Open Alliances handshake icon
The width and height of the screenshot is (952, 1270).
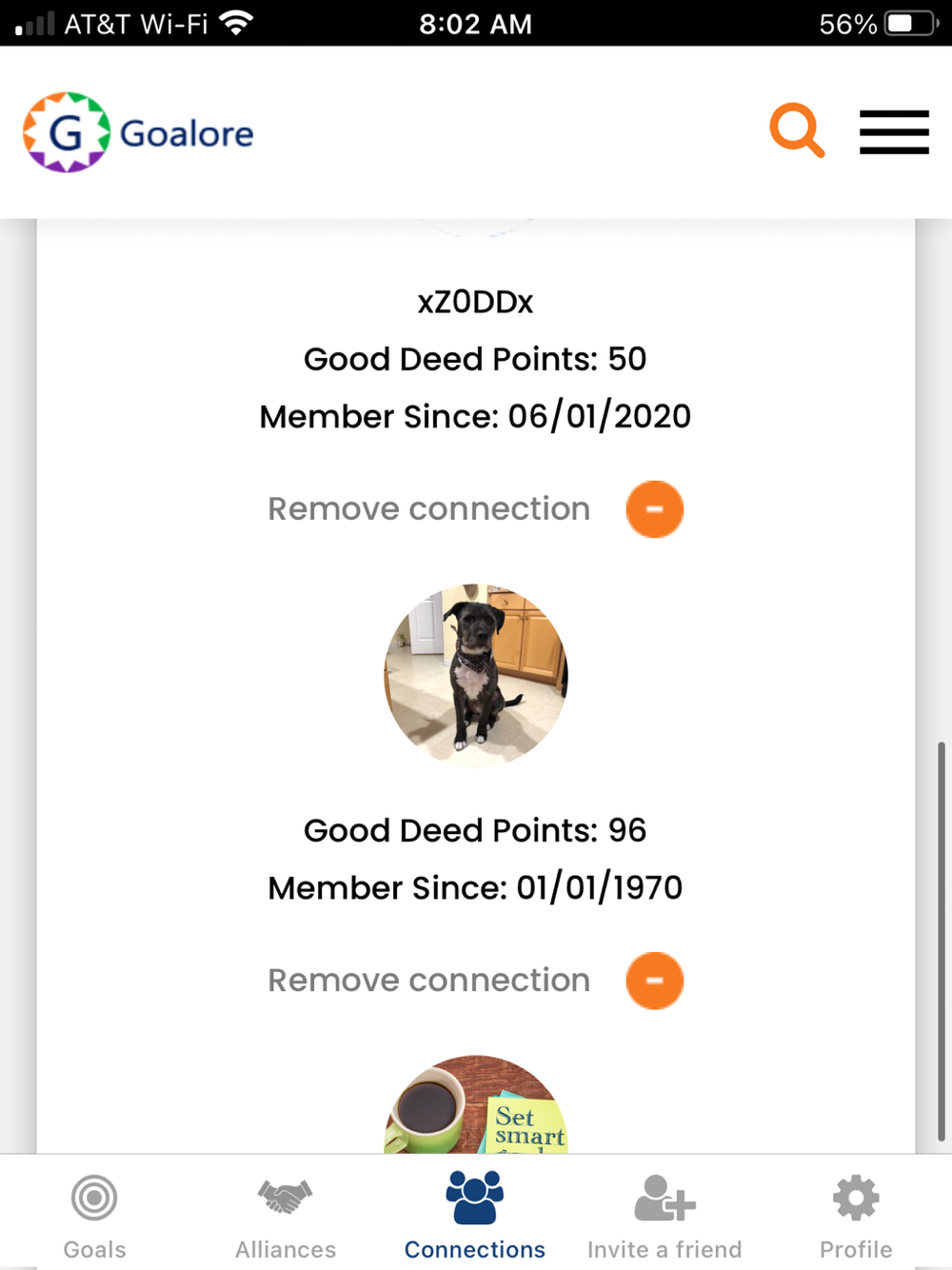tap(285, 1198)
